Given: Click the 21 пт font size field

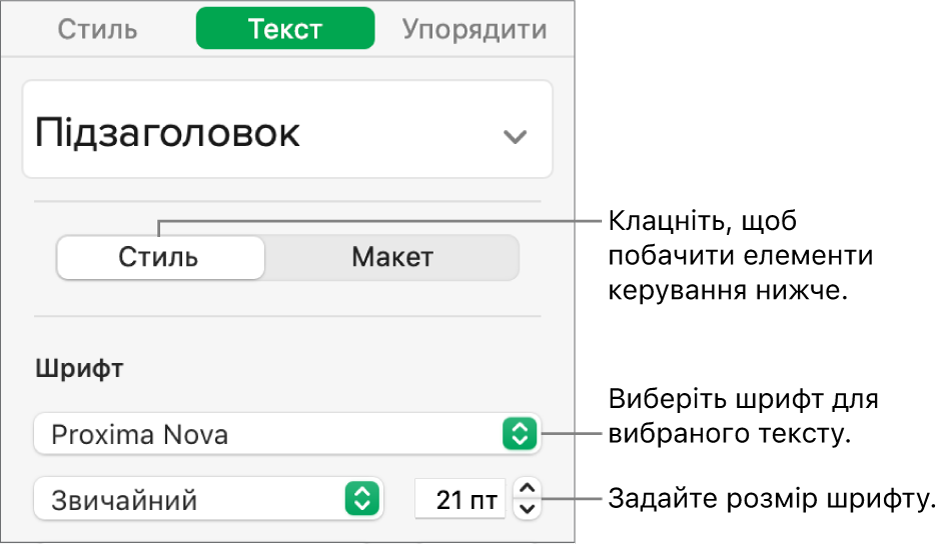Looking at the screenshot, I should click(x=460, y=499).
